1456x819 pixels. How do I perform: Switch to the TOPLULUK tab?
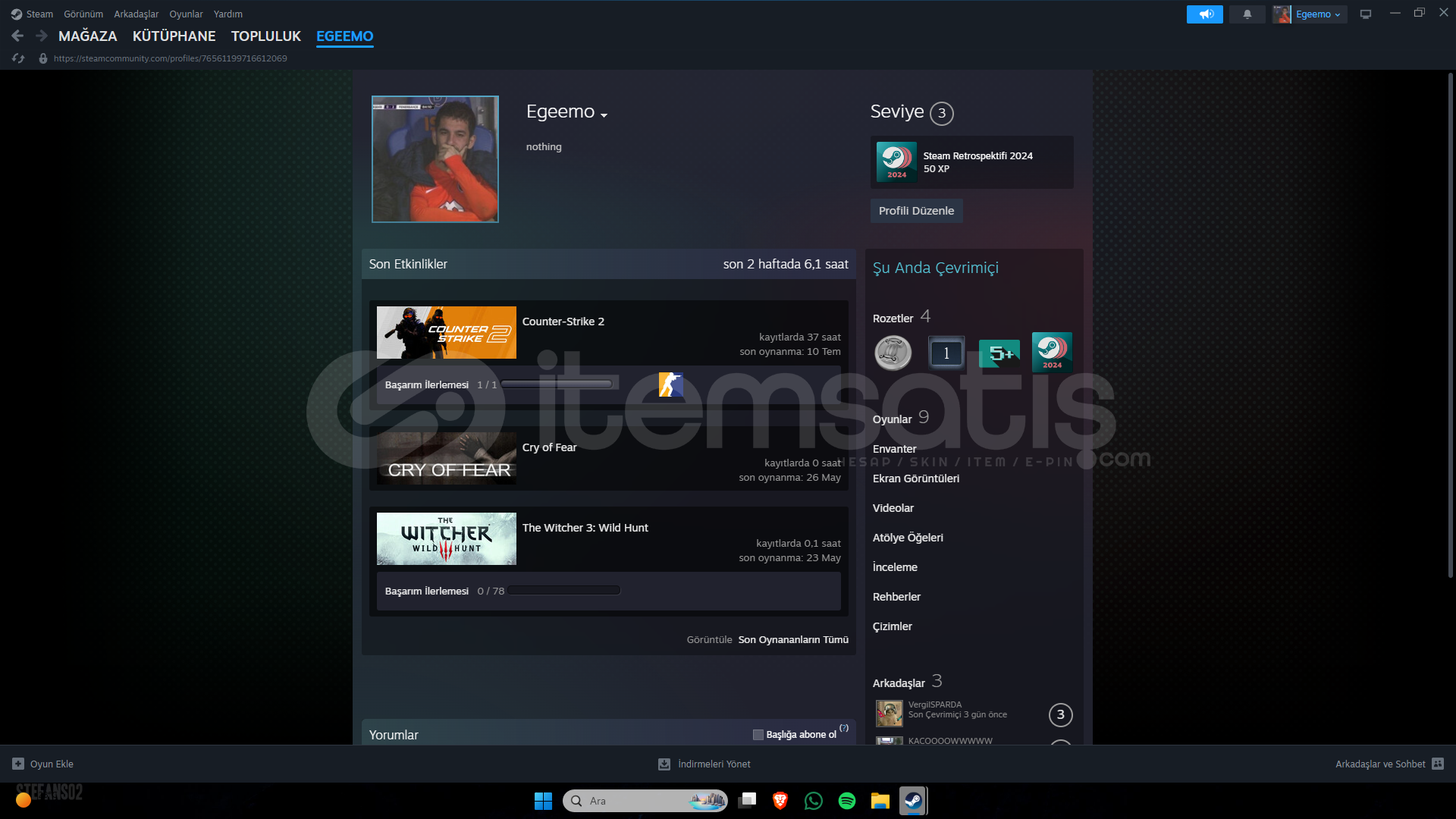pos(266,36)
